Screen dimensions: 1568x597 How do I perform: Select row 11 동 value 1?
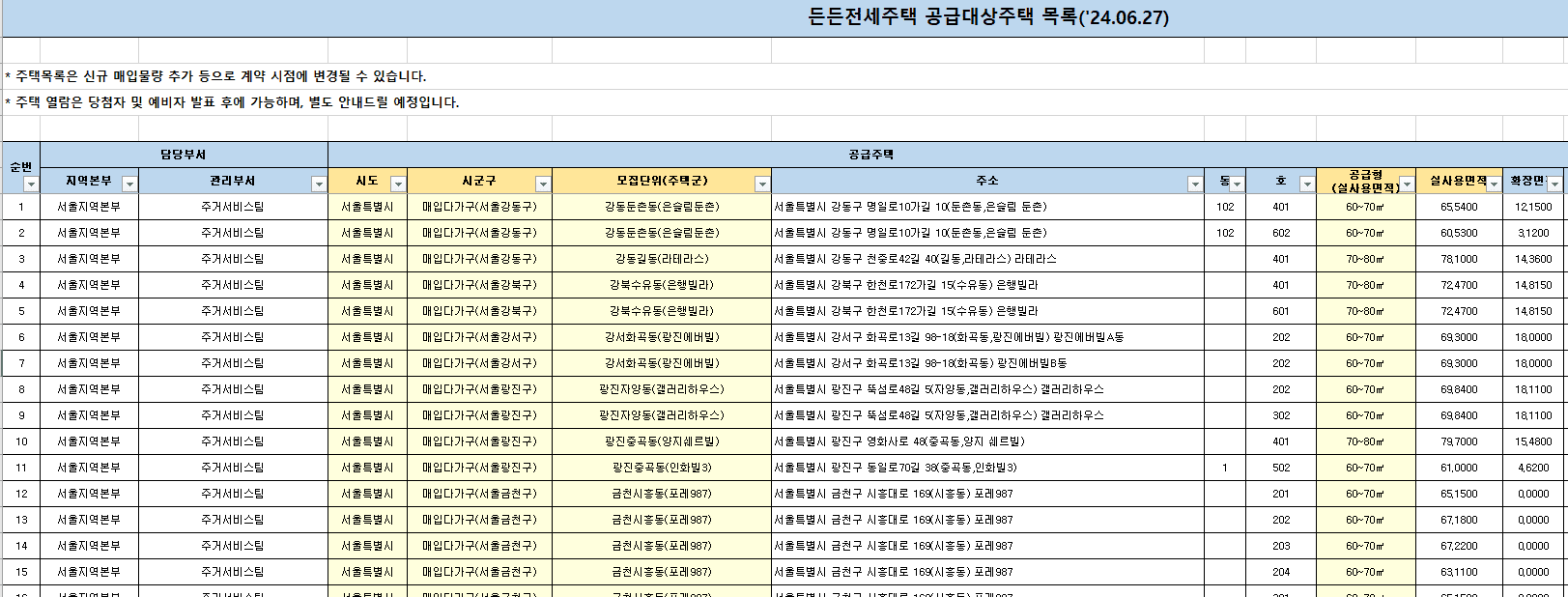coord(1225,468)
